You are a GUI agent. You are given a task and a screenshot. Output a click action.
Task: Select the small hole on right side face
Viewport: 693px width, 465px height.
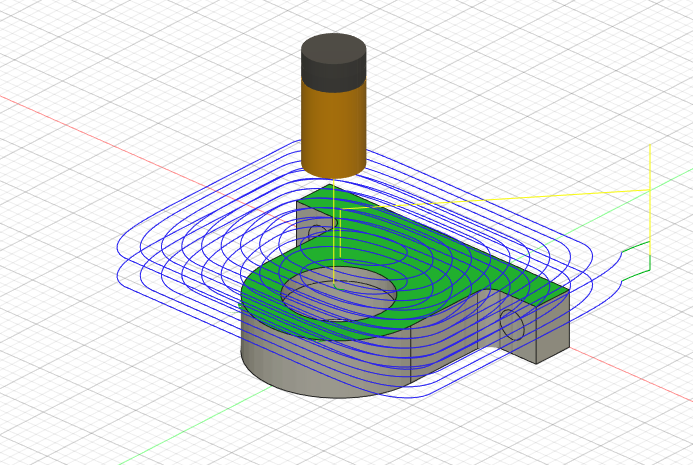point(511,324)
